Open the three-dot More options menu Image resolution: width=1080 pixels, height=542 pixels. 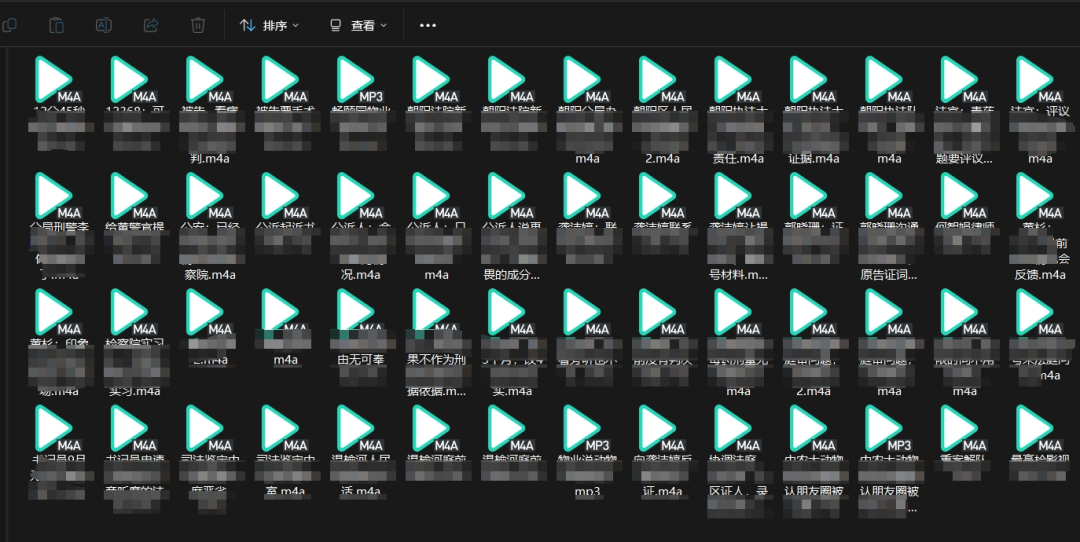coord(428,25)
